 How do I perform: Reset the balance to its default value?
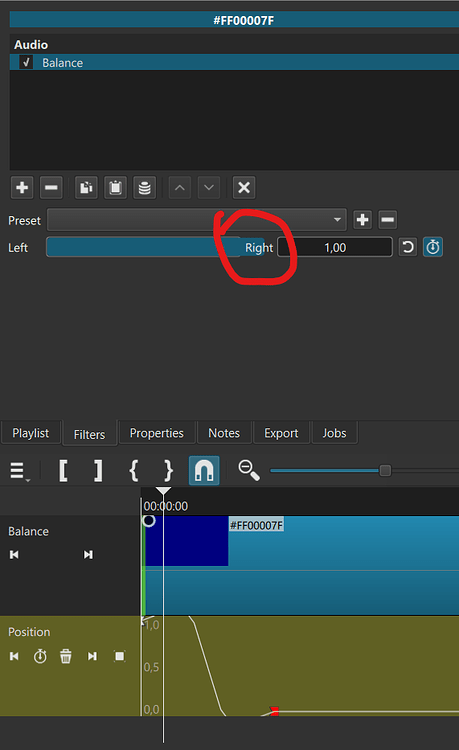(x=407, y=247)
